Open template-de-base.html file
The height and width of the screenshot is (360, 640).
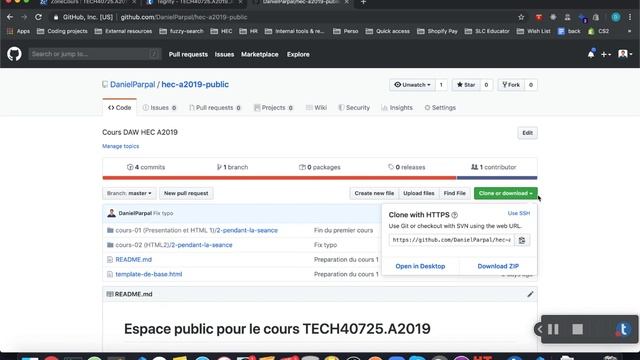[149, 274]
